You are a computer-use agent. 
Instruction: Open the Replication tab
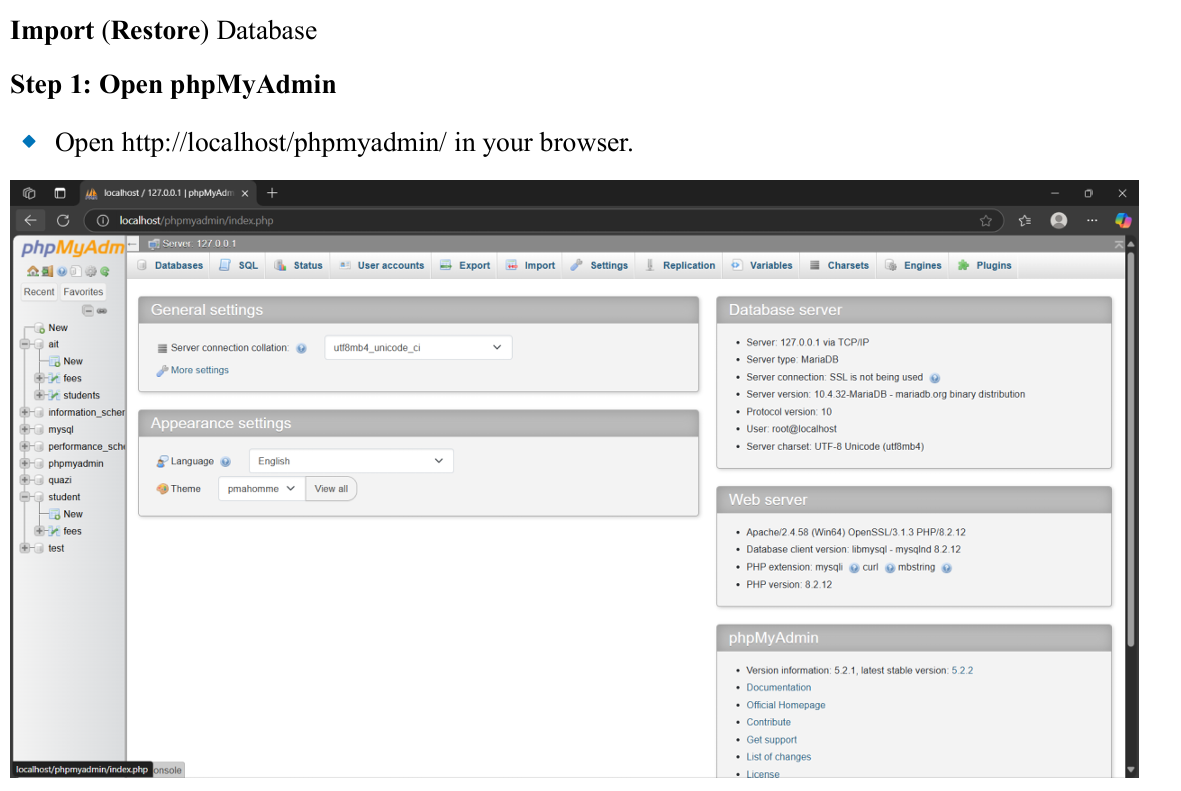[x=680, y=265]
